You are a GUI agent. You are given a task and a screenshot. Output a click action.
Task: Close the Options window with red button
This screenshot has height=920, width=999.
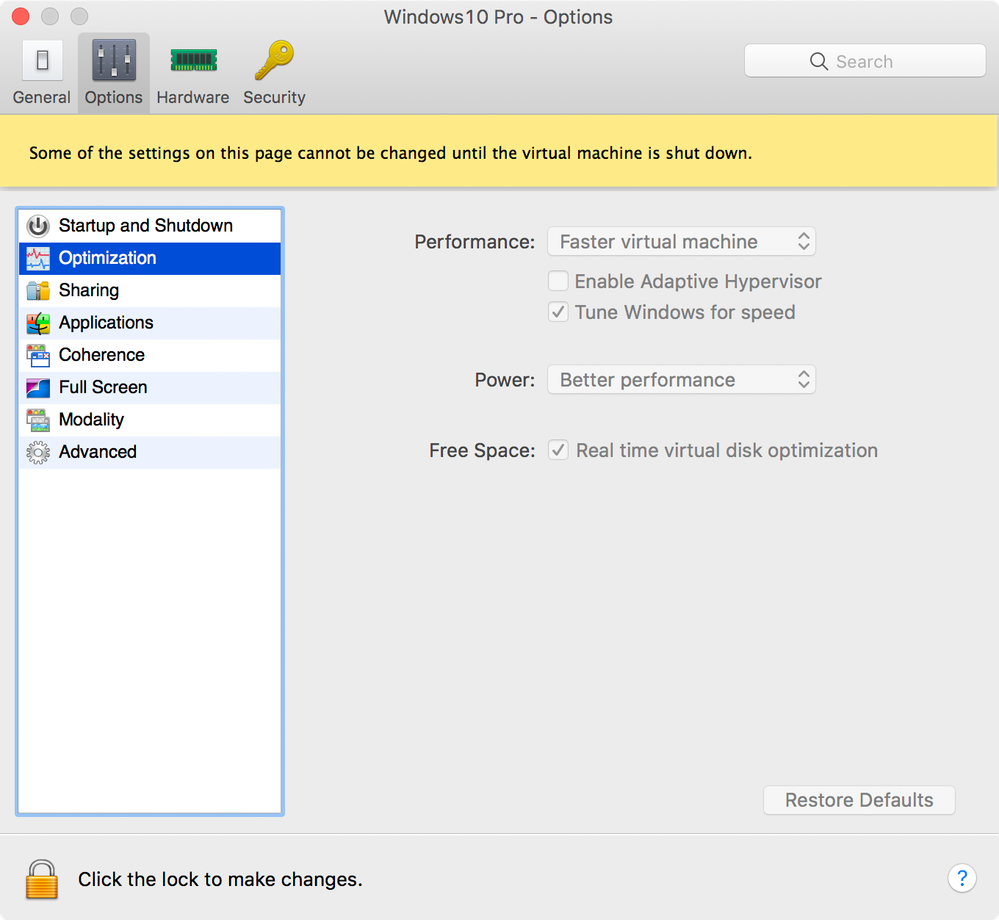(x=20, y=17)
